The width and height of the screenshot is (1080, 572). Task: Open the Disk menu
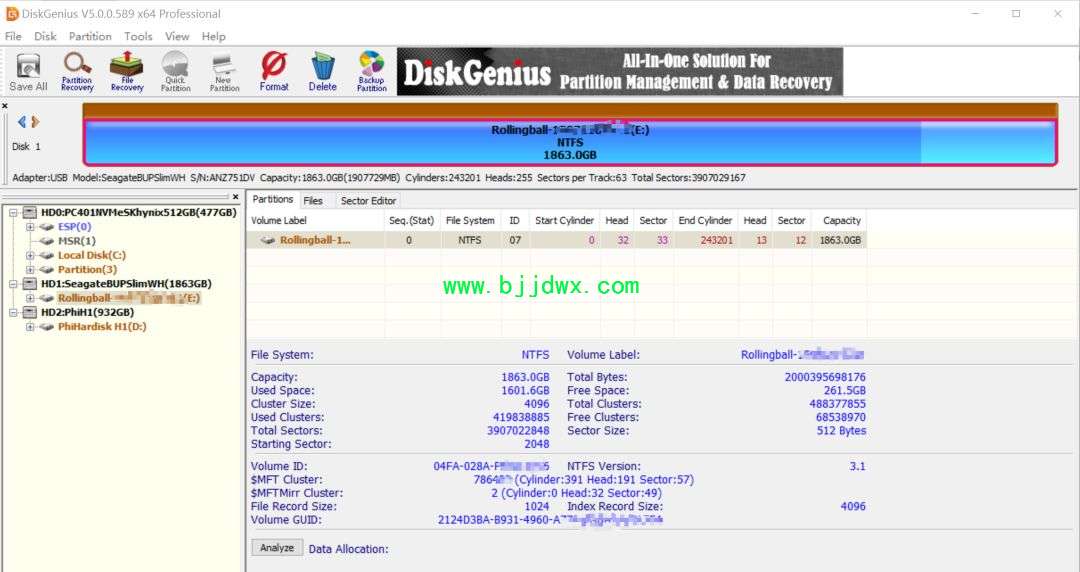(x=45, y=37)
